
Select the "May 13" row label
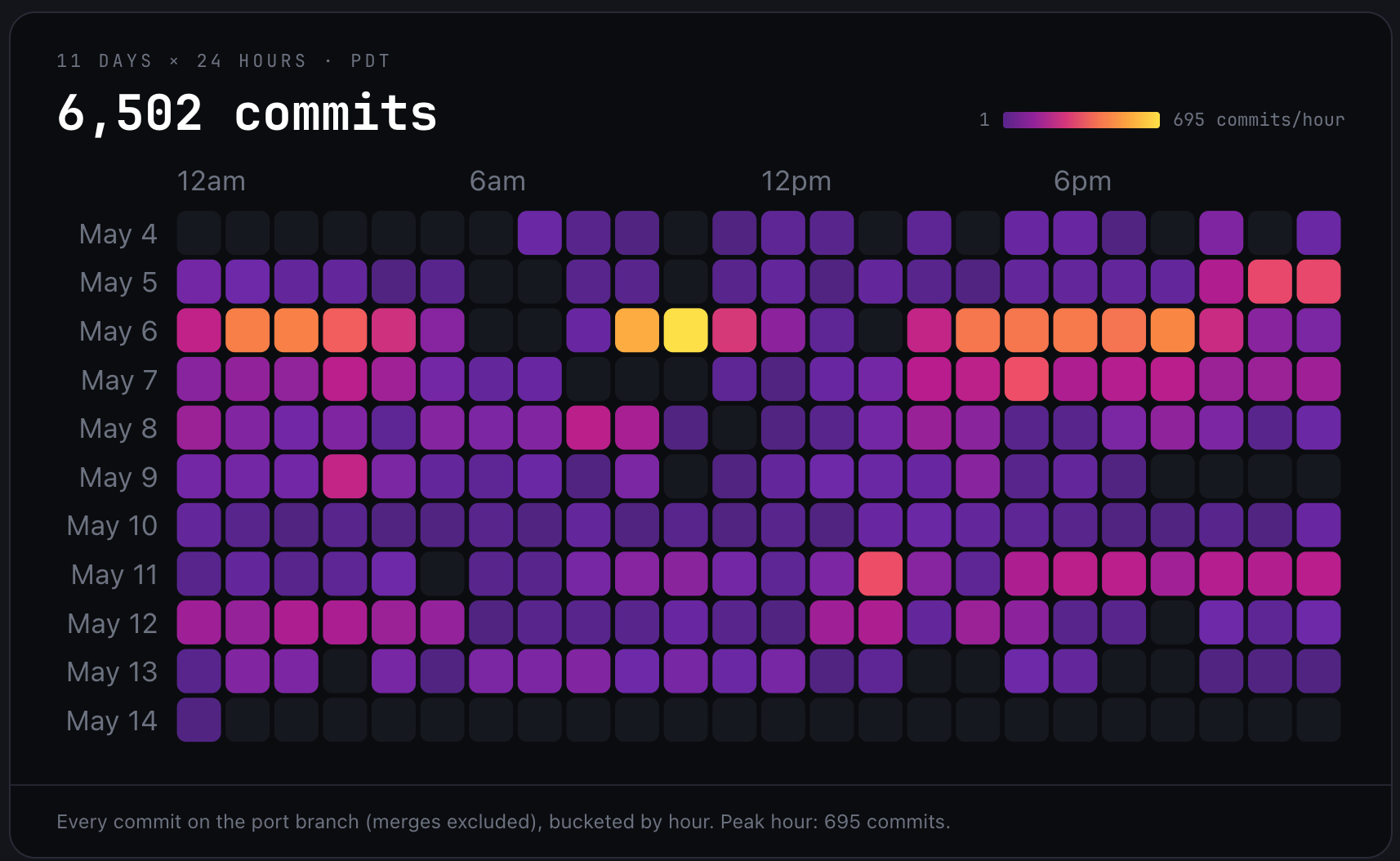[112, 672]
